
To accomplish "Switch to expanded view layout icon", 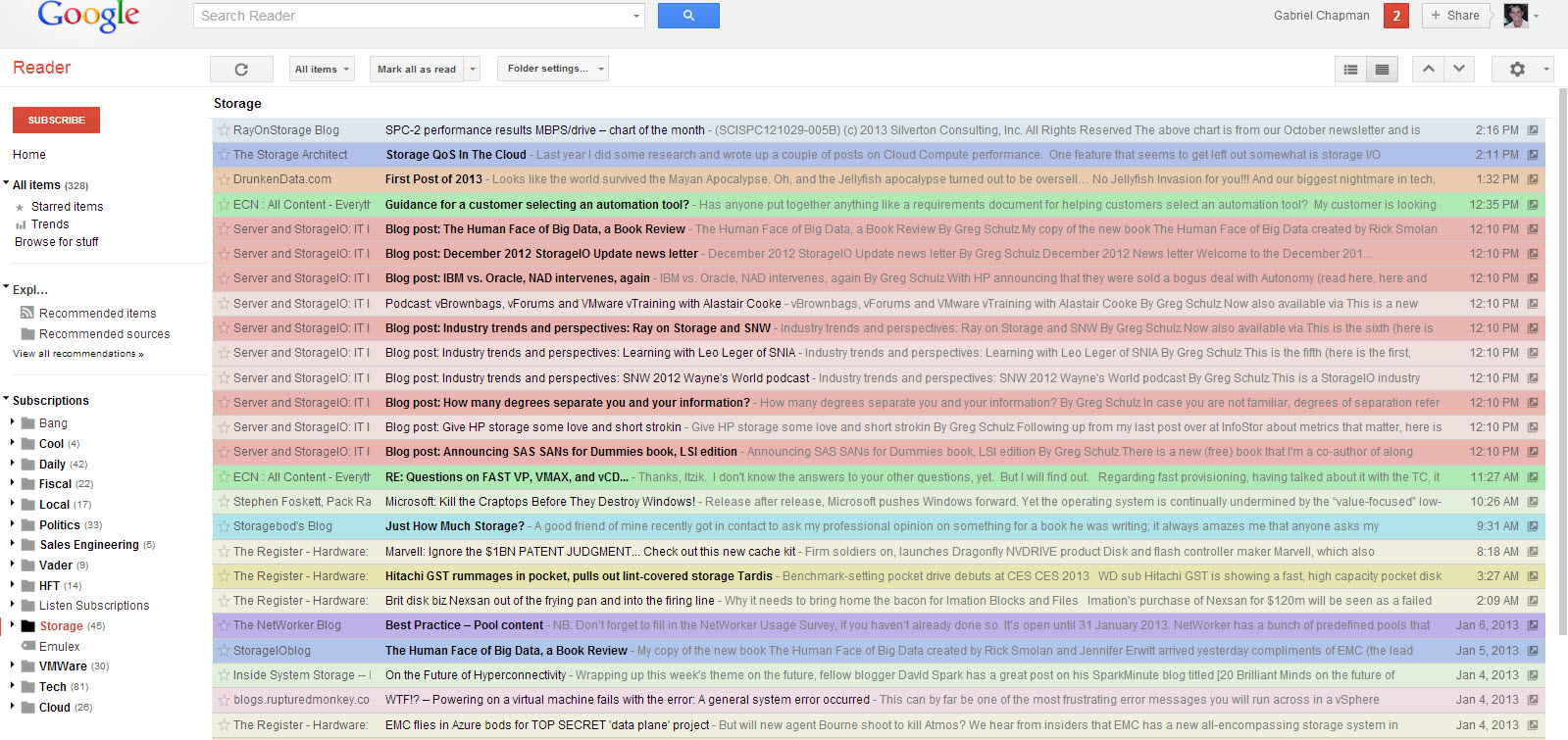I will click(x=1382, y=69).
